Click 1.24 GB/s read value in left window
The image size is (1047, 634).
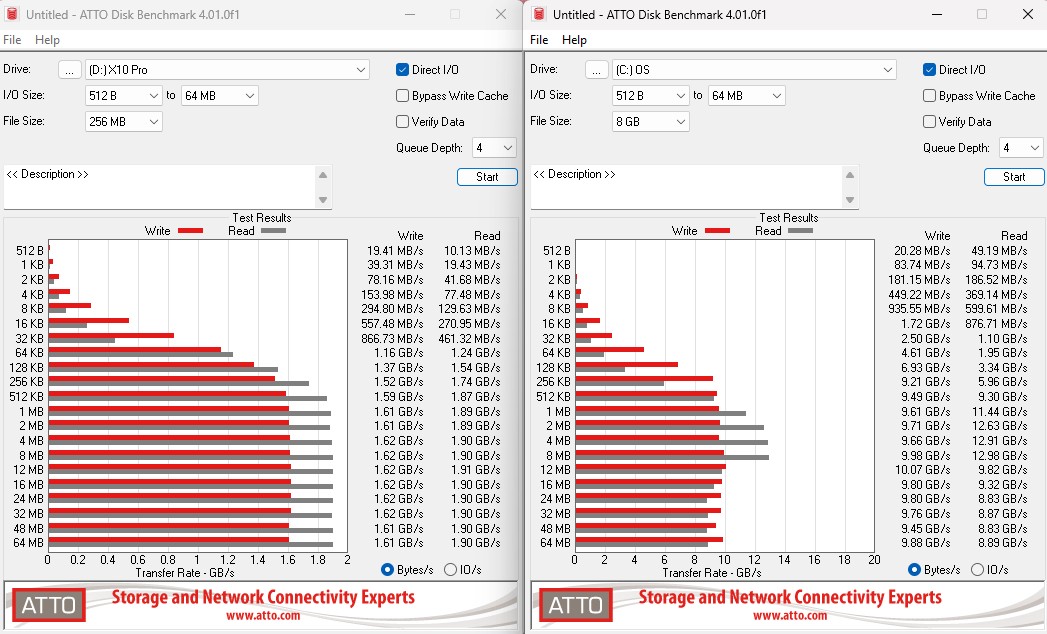475,353
